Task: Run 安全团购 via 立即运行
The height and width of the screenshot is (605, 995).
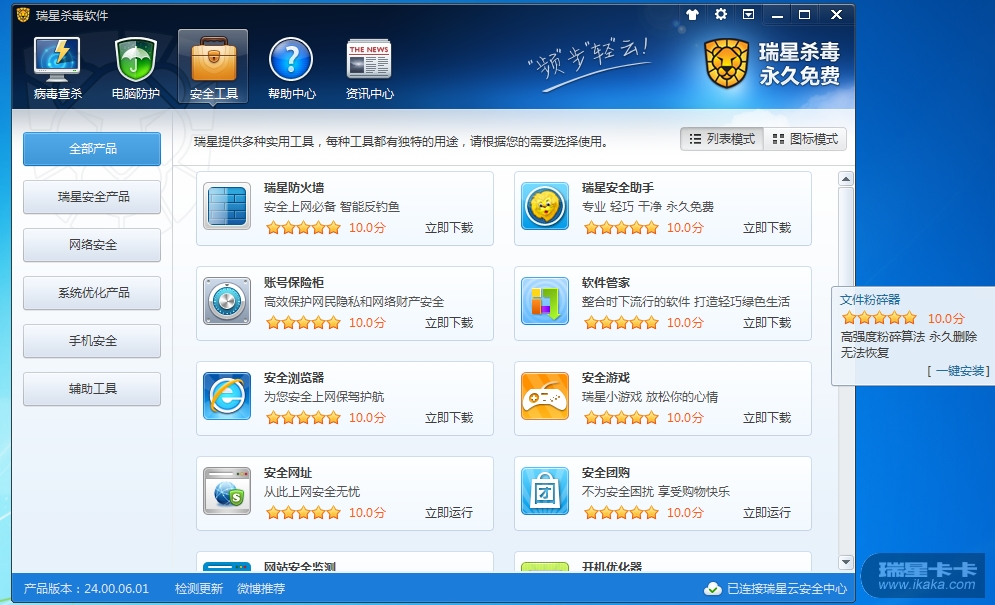Action: pyautogui.click(x=767, y=512)
